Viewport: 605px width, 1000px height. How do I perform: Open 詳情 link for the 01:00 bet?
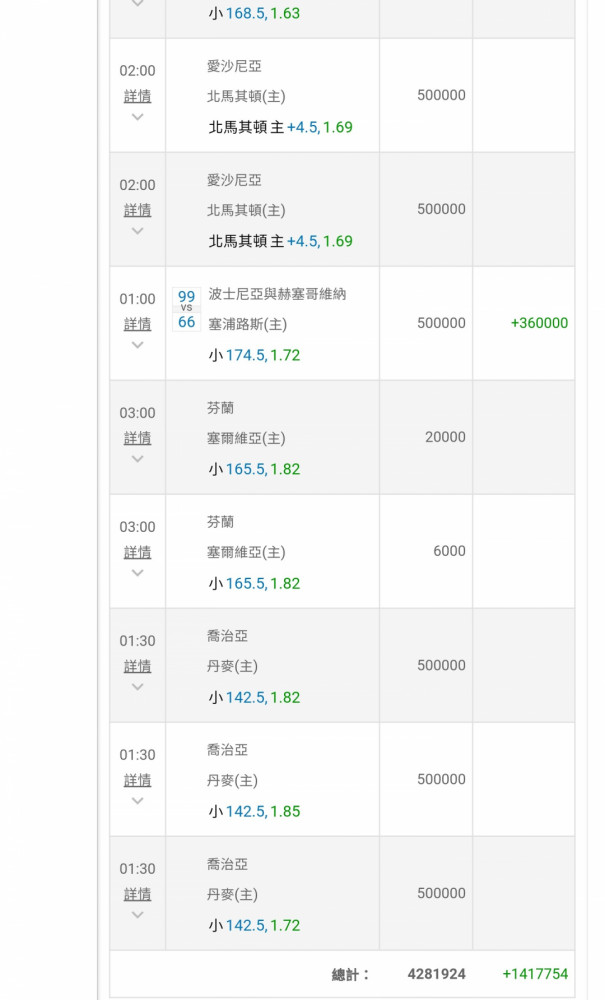click(x=137, y=324)
